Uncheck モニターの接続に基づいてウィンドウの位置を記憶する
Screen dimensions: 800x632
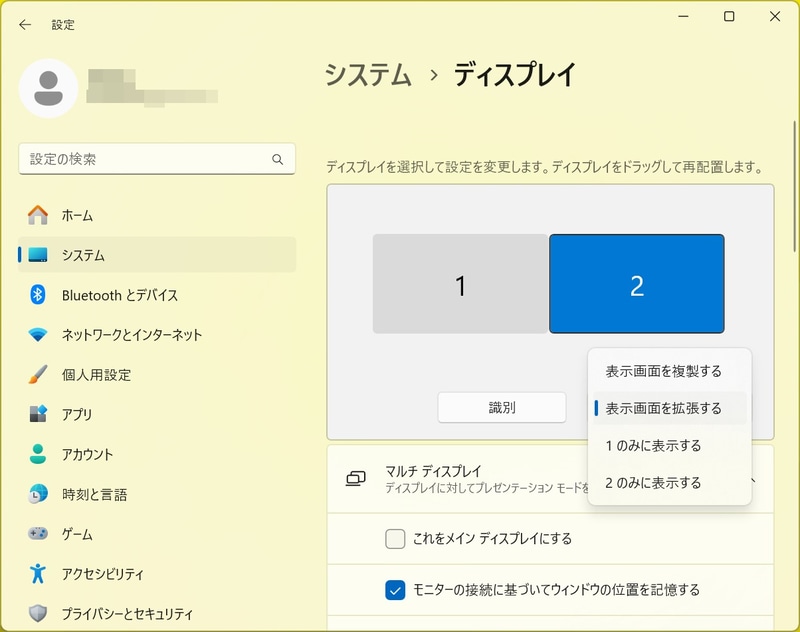pos(393,587)
